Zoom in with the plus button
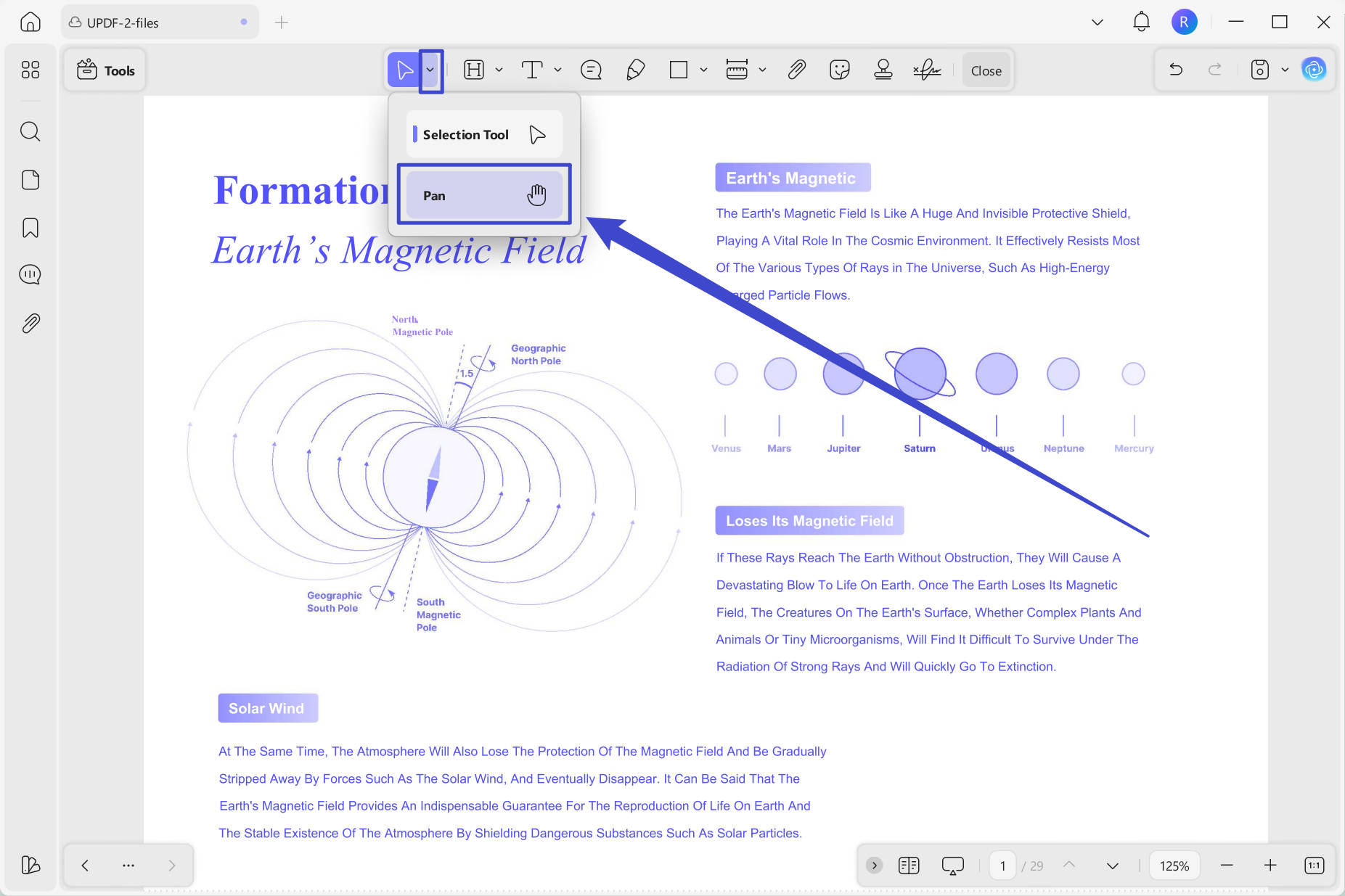 [1270, 866]
